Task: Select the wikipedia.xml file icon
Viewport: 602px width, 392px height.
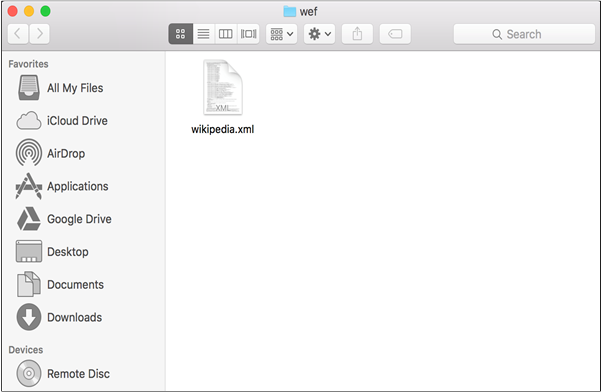Action: click(223, 87)
